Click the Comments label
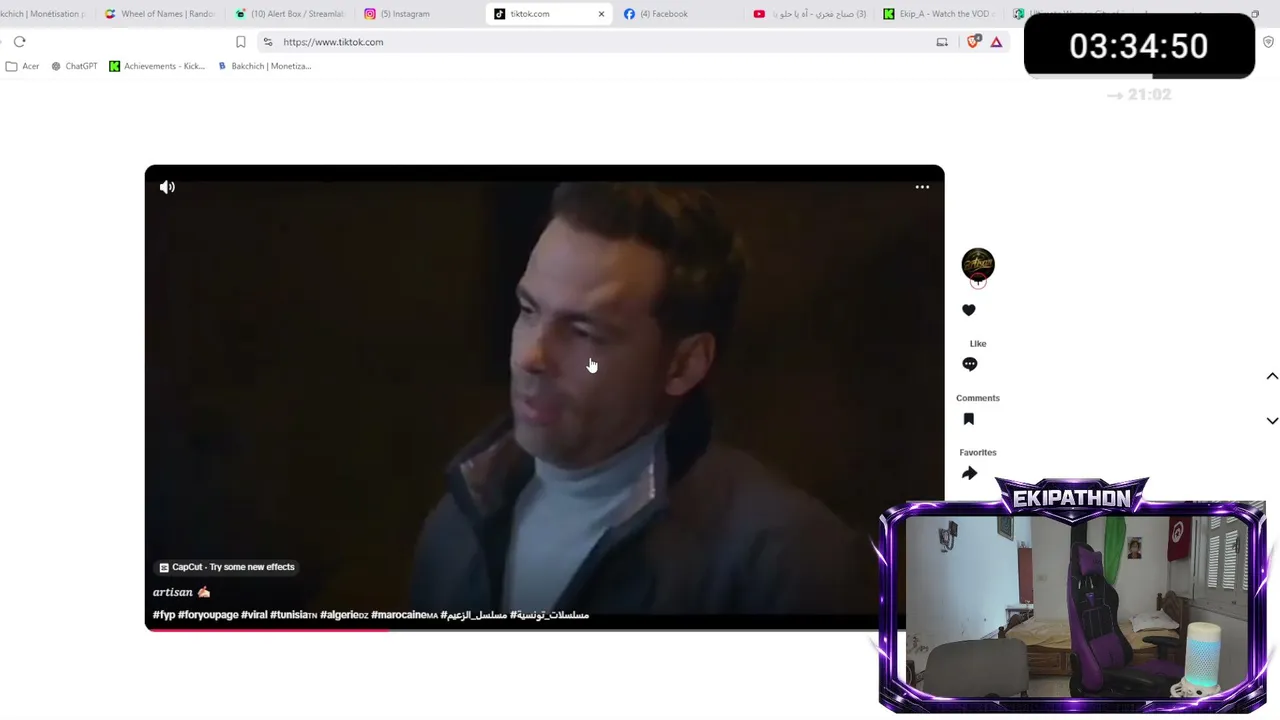This screenshot has height=720, width=1280. point(978,398)
